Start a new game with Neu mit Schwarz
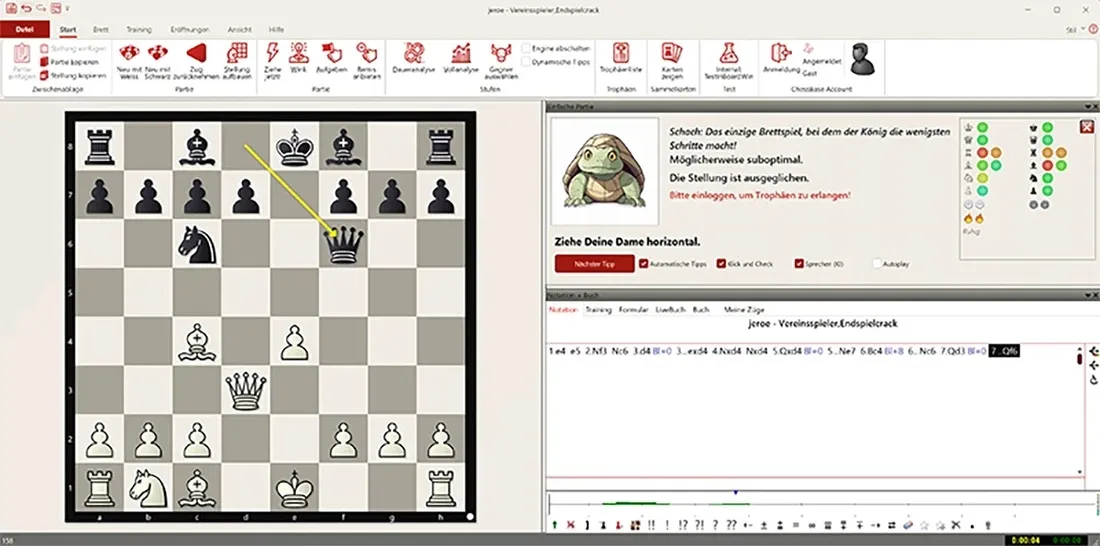The height and width of the screenshot is (546, 1100). [159, 60]
